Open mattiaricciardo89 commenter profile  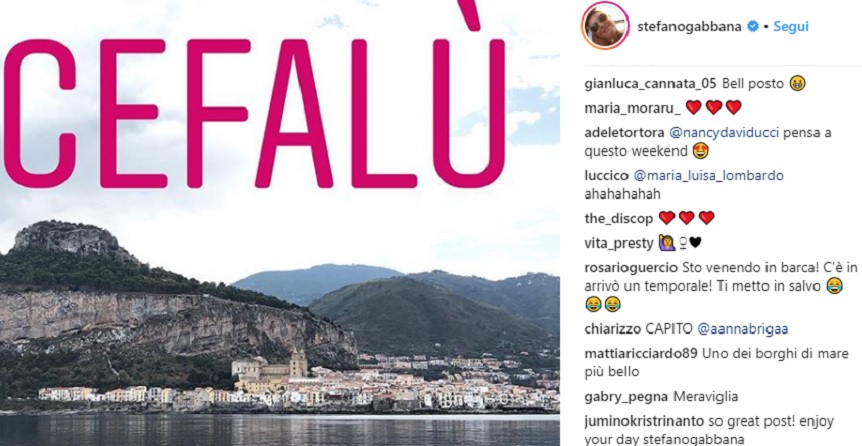click(640, 354)
